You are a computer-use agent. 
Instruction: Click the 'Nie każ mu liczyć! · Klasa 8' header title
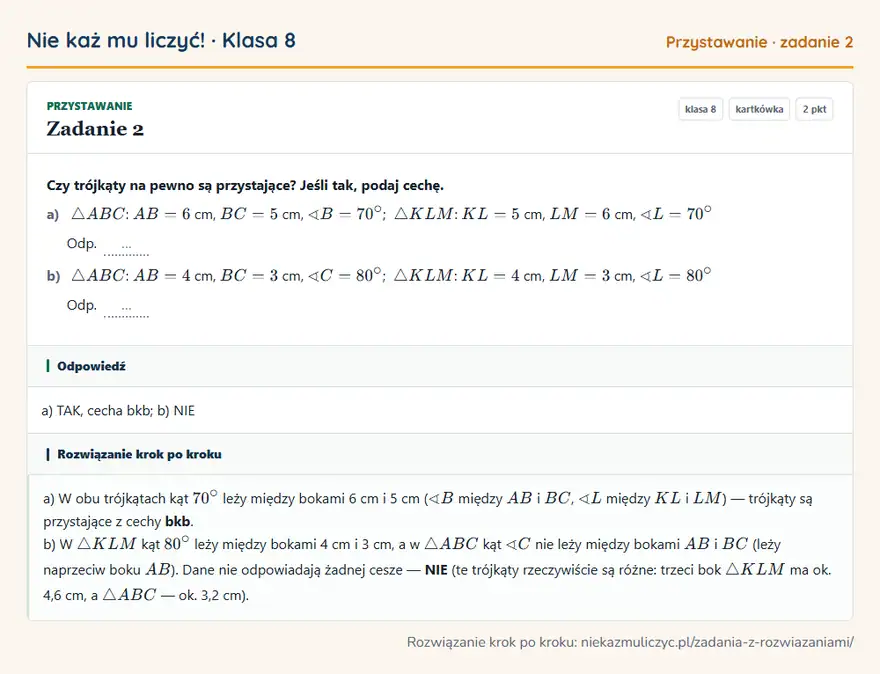pyautogui.click(x=161, y=40)
